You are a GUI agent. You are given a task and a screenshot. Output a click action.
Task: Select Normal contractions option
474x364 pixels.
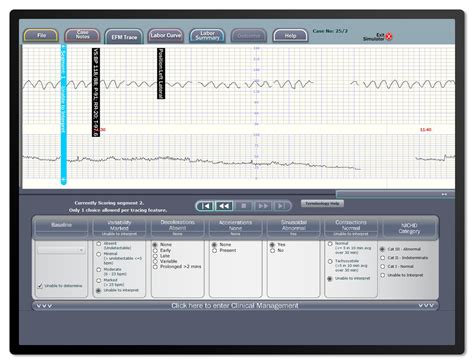(330, 244)
